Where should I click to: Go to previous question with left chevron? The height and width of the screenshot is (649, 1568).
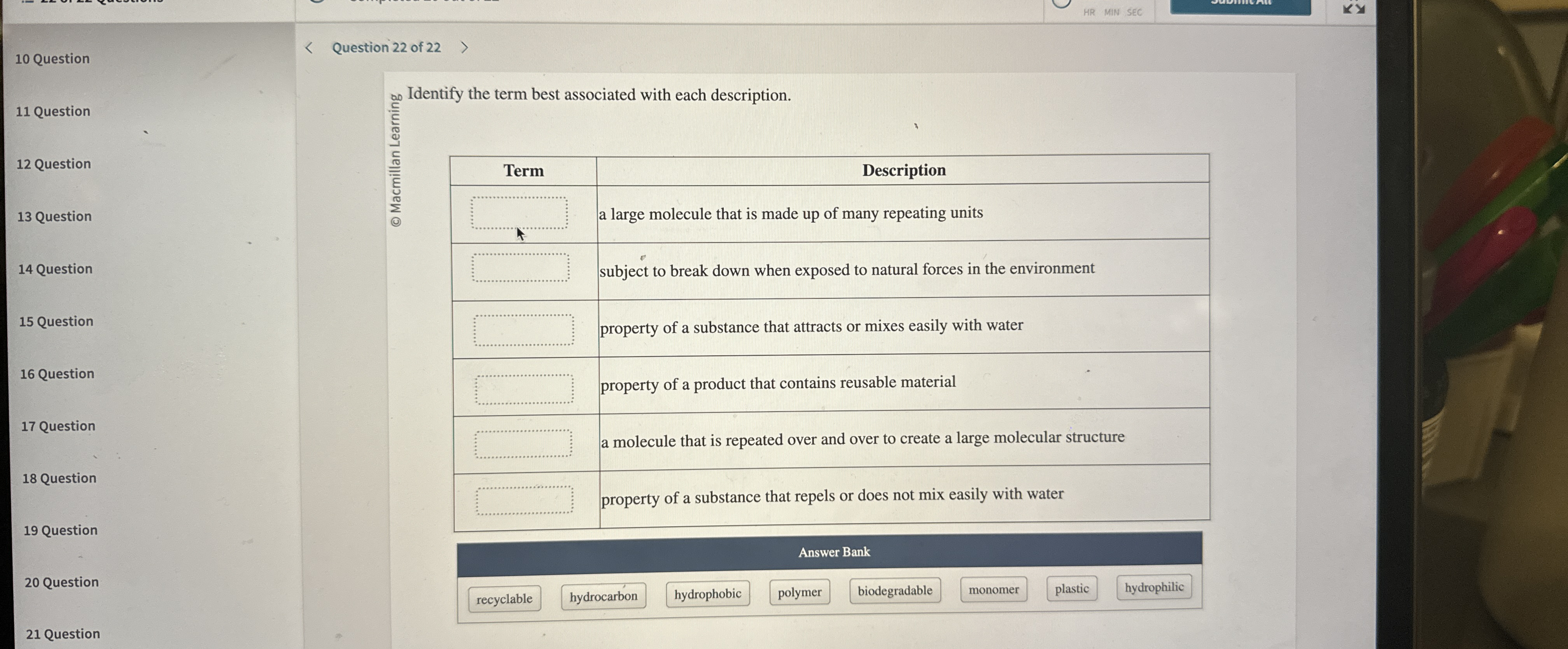[309, 47]
